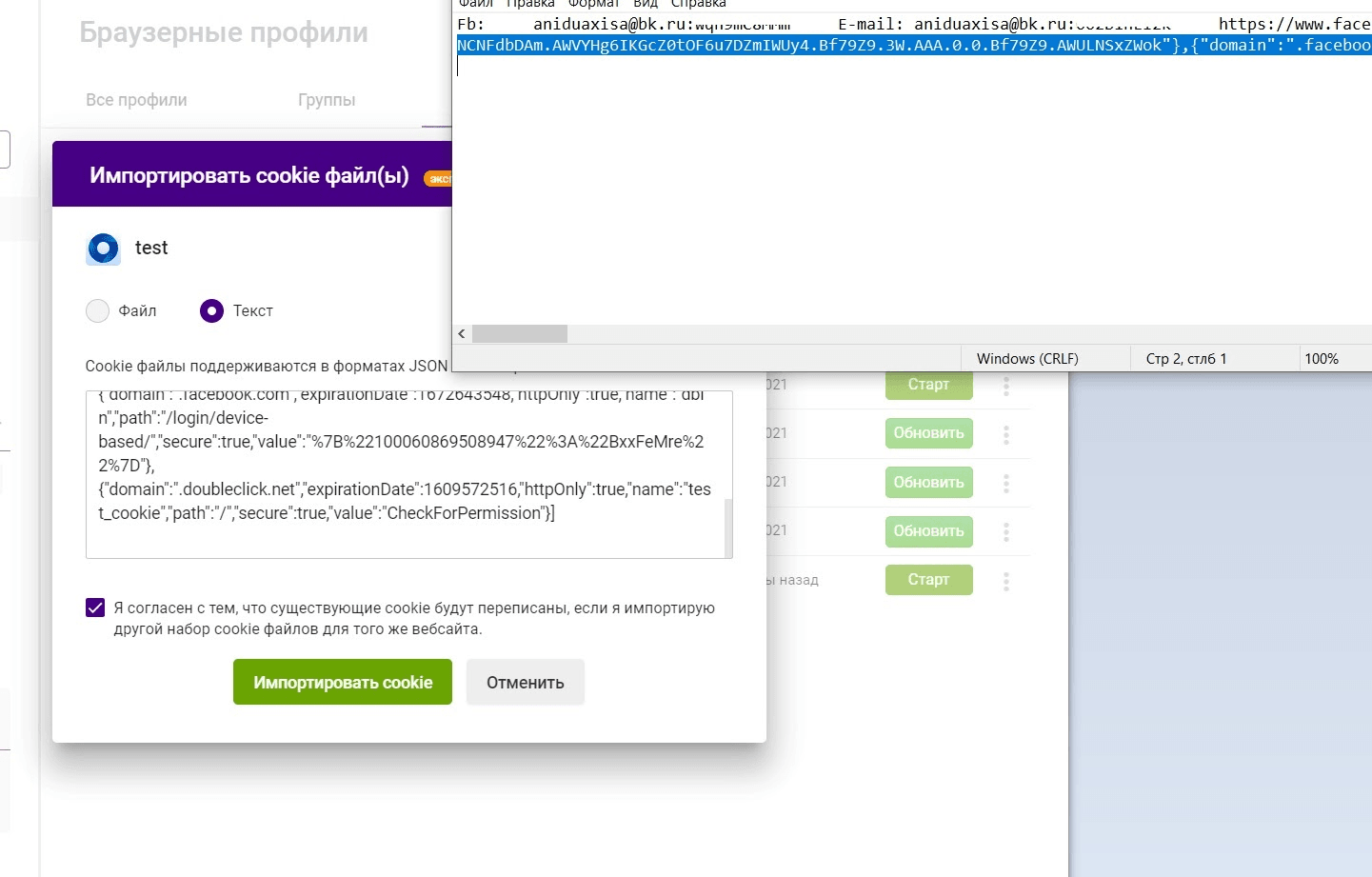Uncheck the cookie overwrite agreement checkbox
The image size is (1372, 877).
point(95,608)
